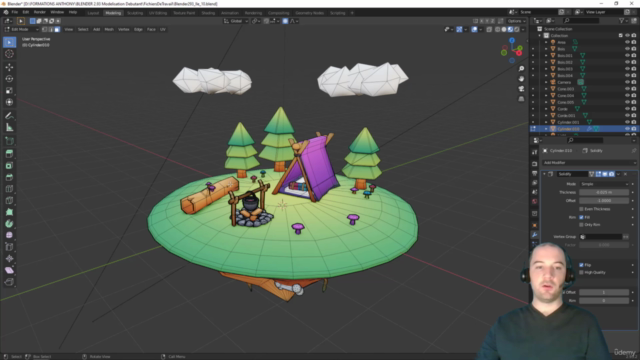Hide the Corde object with its eye icon

[627, 109]
